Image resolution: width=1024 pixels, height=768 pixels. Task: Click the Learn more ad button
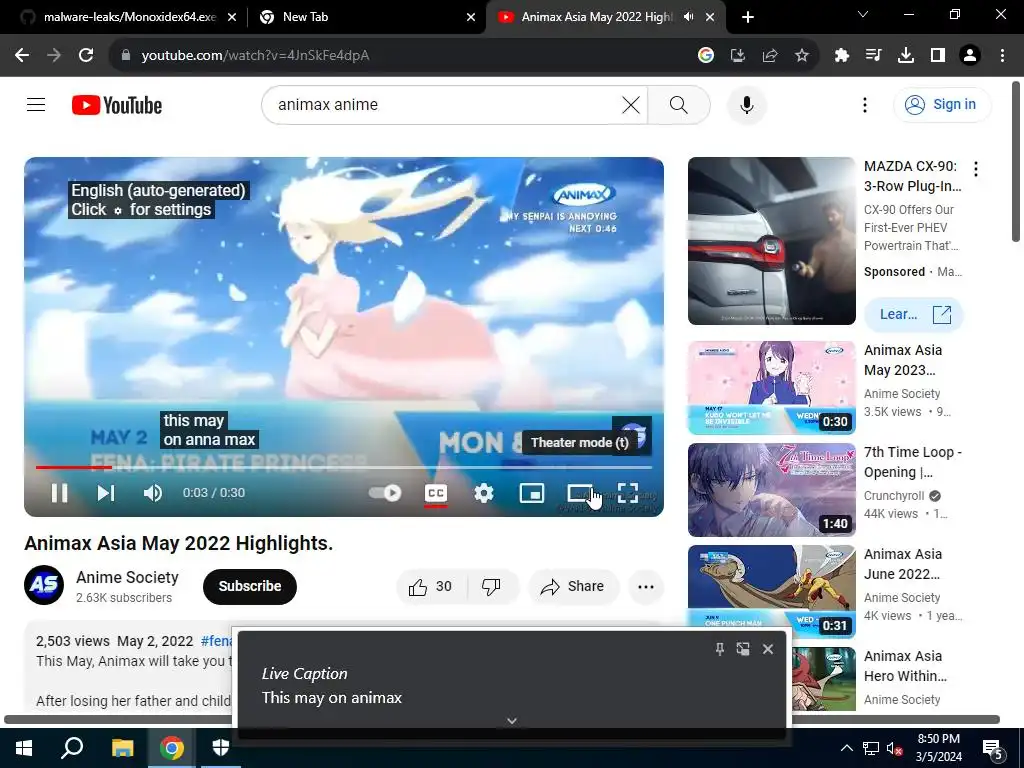click(x=914, y=314)
